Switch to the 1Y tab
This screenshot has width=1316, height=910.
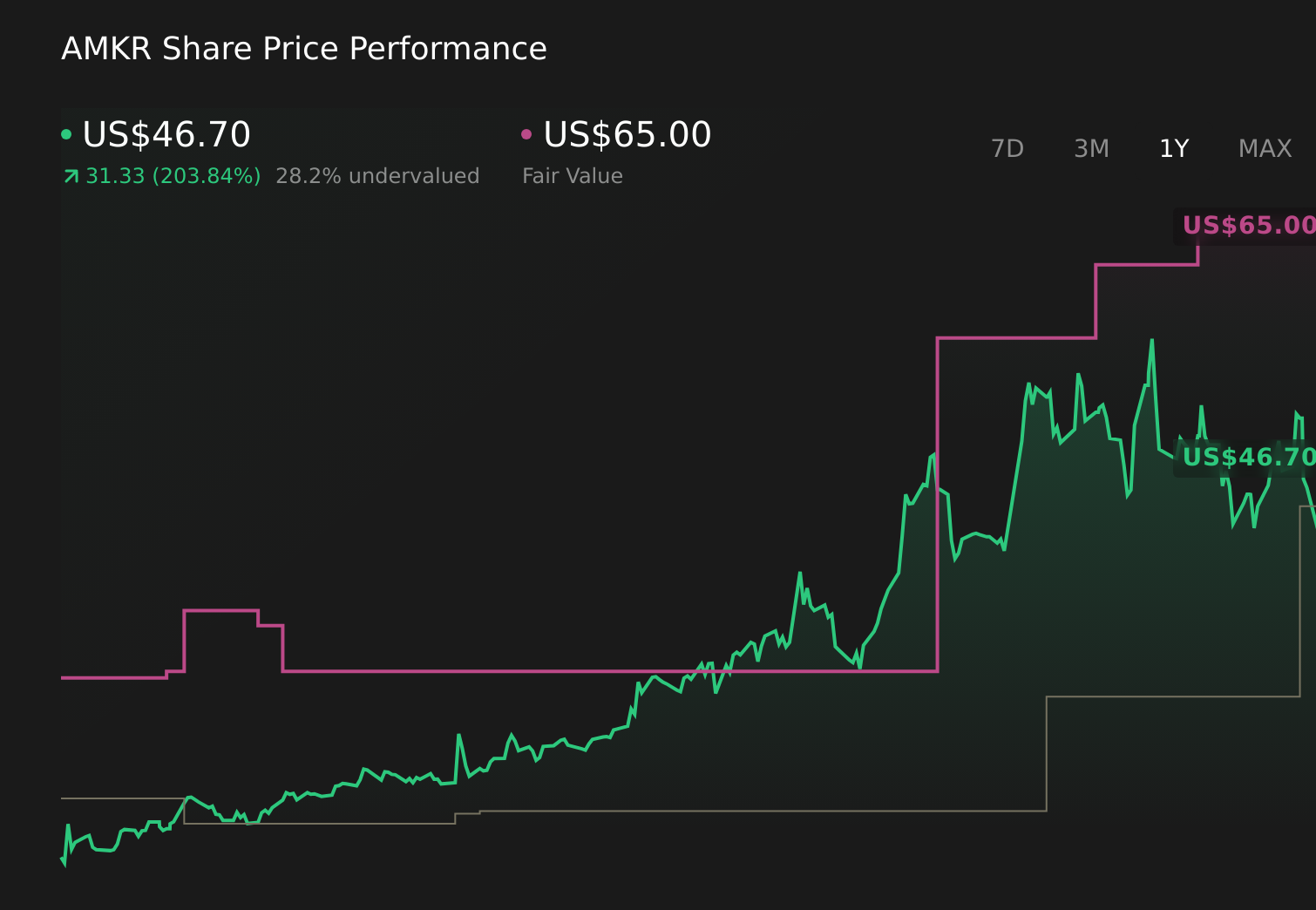tap(1174, 148)
